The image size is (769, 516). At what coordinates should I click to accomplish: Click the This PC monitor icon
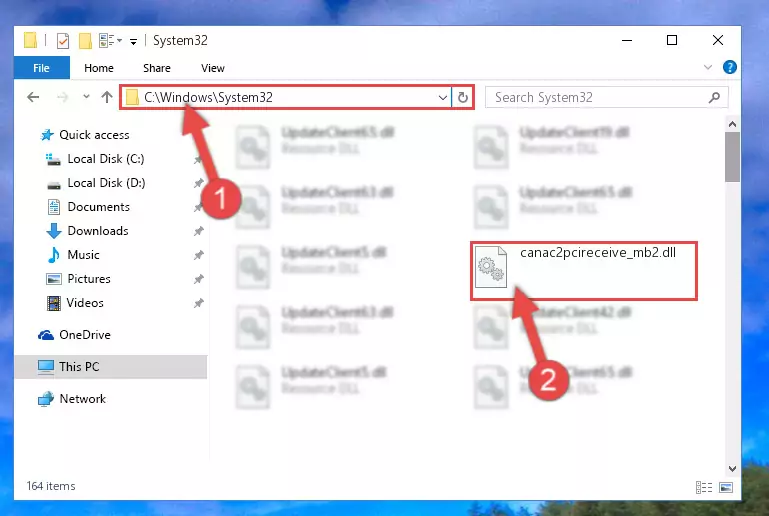46,367
